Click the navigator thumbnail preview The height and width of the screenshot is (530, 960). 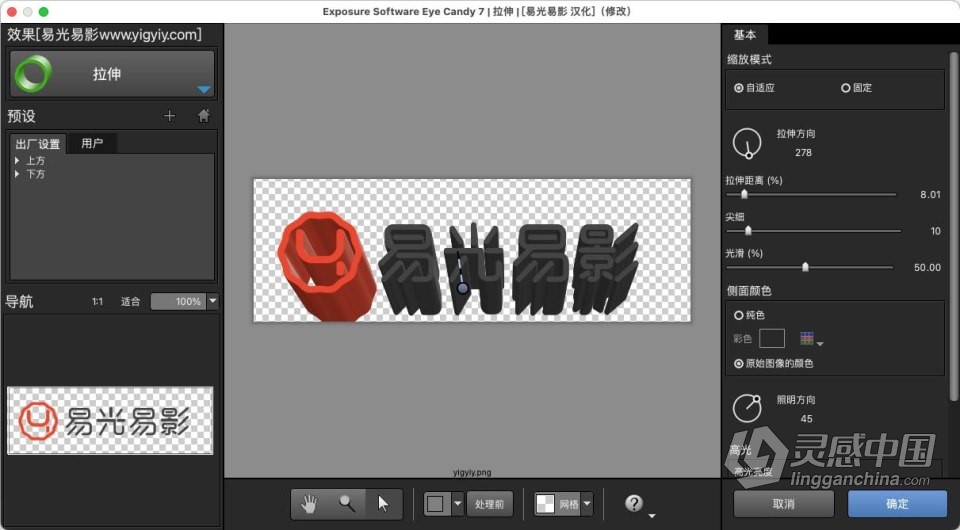pyautogui.click(x=110, y=420)
